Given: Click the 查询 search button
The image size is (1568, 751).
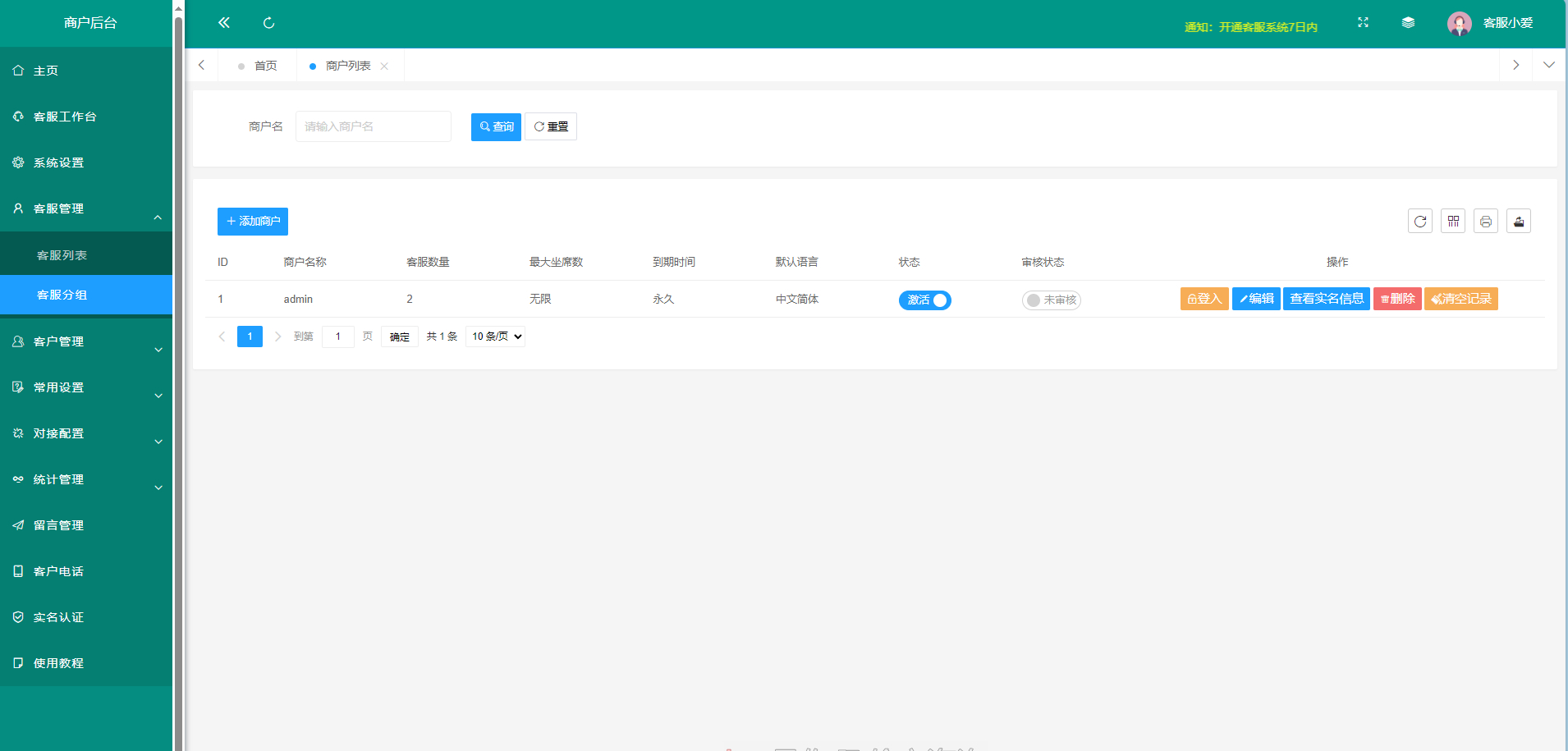Looking at the screenshot, I should tap(496, 127).
